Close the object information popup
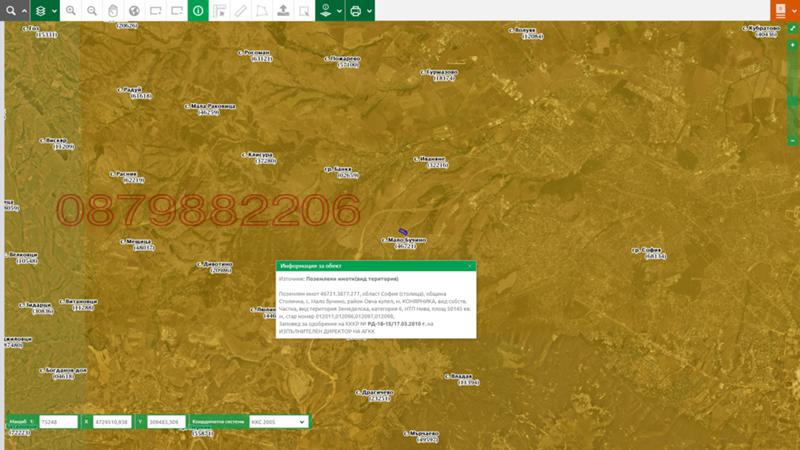800x450 pixels. (470, 266)
